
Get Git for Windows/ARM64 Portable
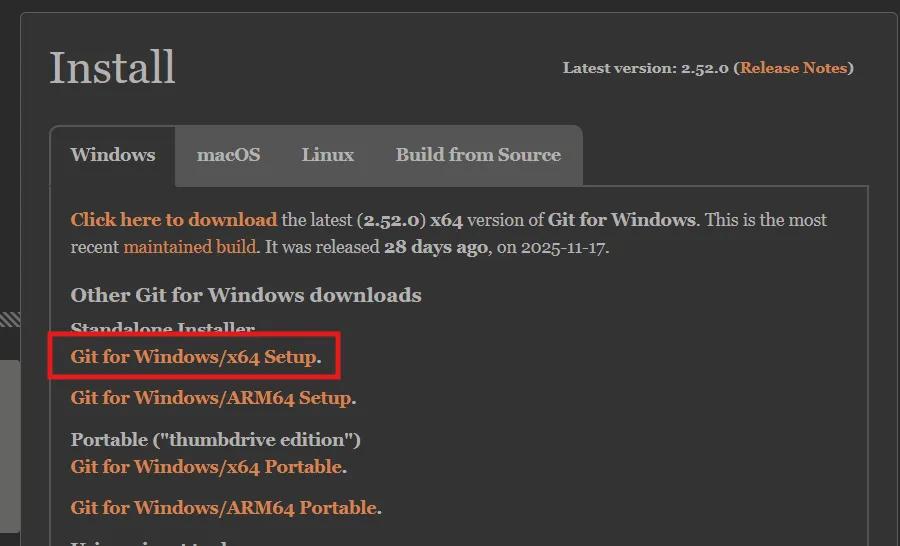tap(224, 508)
